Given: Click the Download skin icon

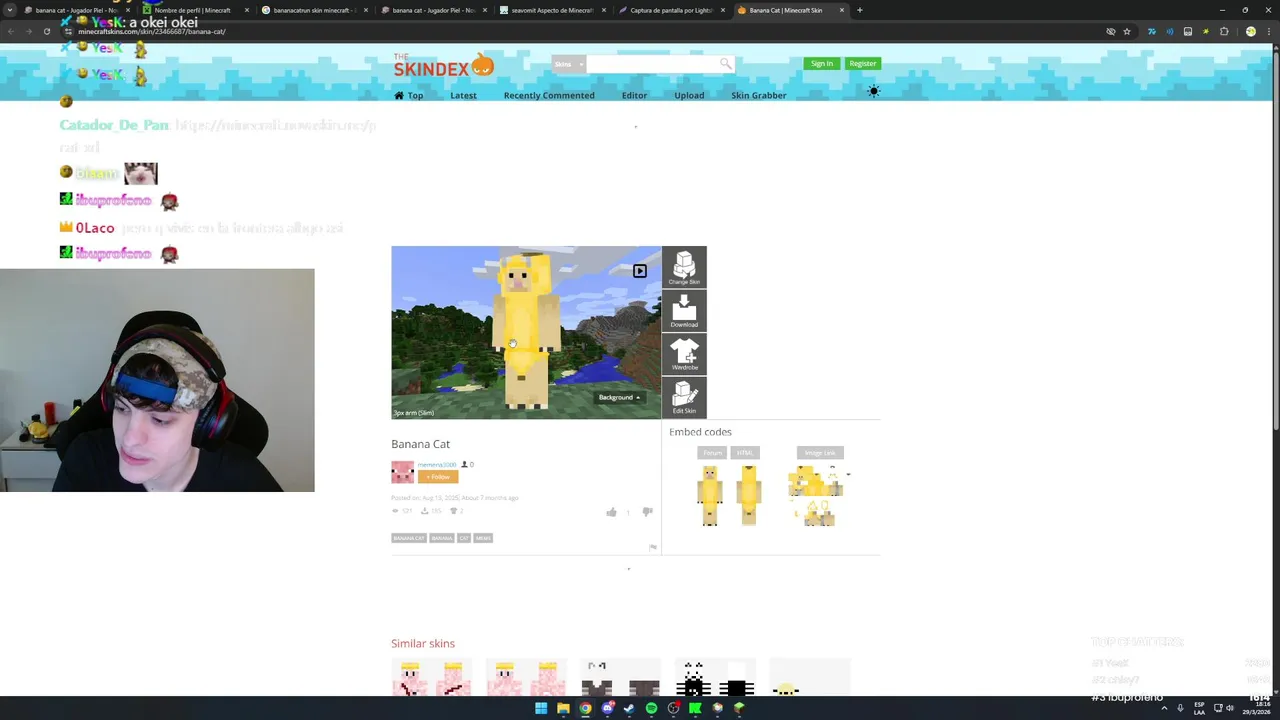Looking at the screenshot, I should (x=684, y=310).
